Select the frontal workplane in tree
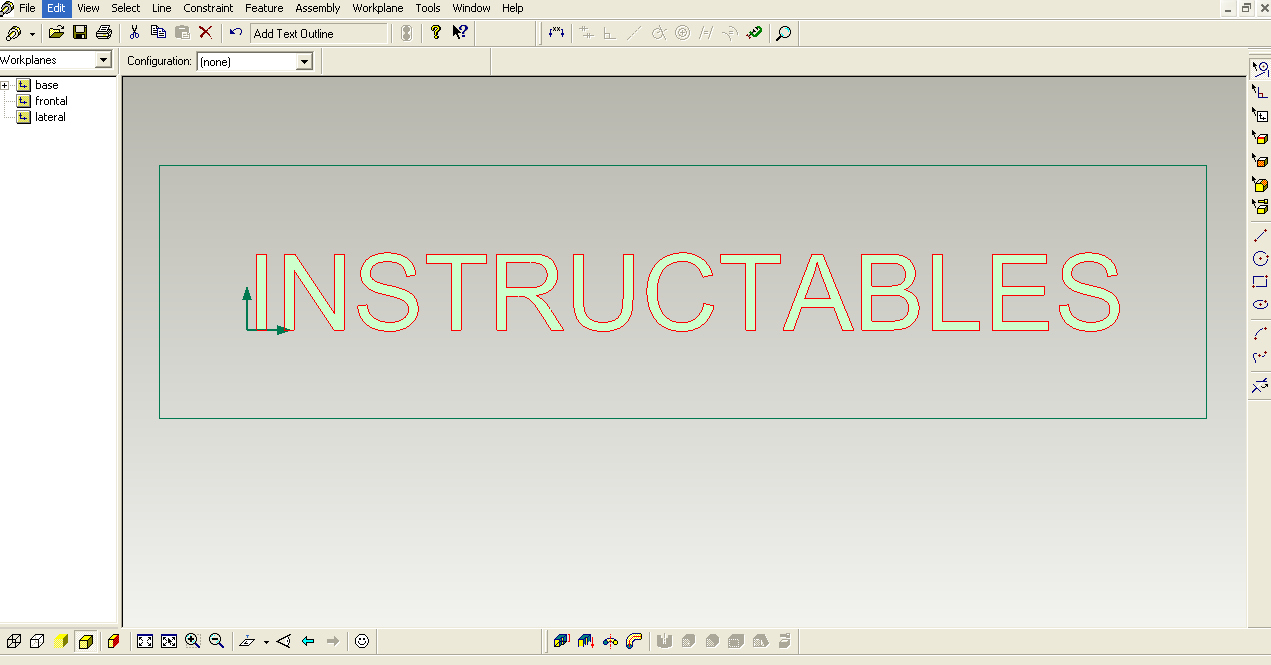Viewport: 1271px width, 665px height. [51, 101]
